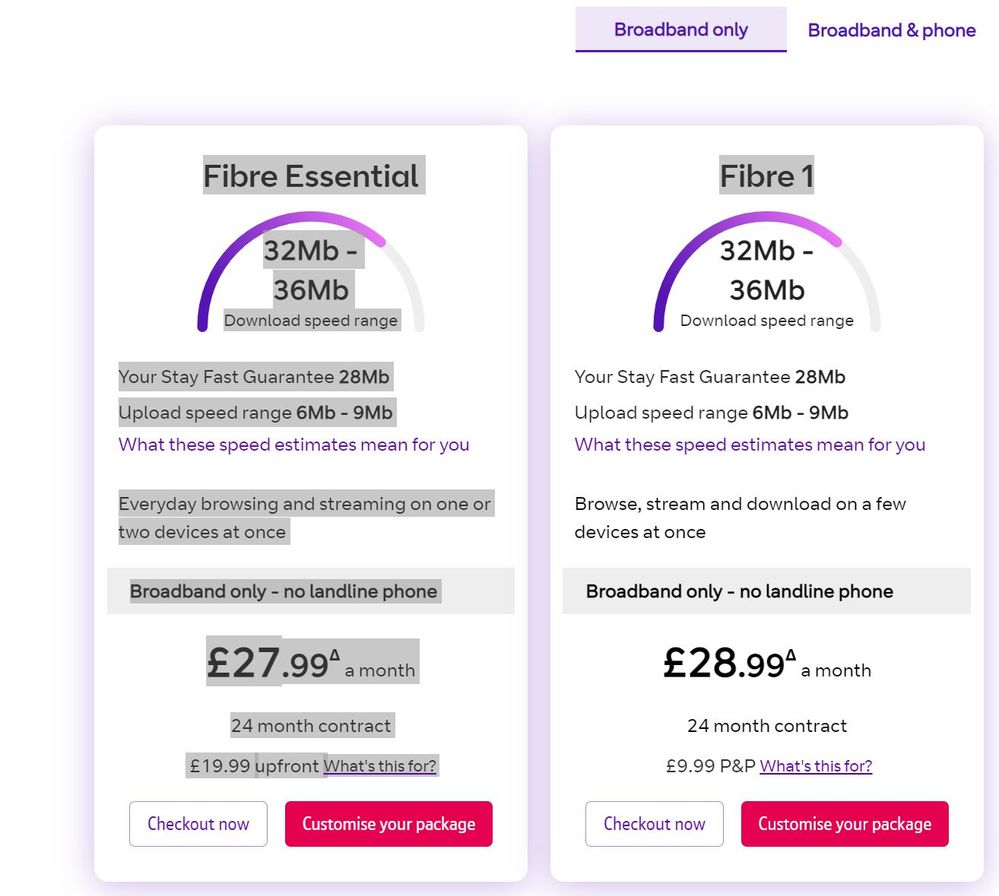Image resolution: width=999 pixels, height=896 pixels.
Task: Click Fibre Essential's no landline phone banner
Action: tap(311, 591)
